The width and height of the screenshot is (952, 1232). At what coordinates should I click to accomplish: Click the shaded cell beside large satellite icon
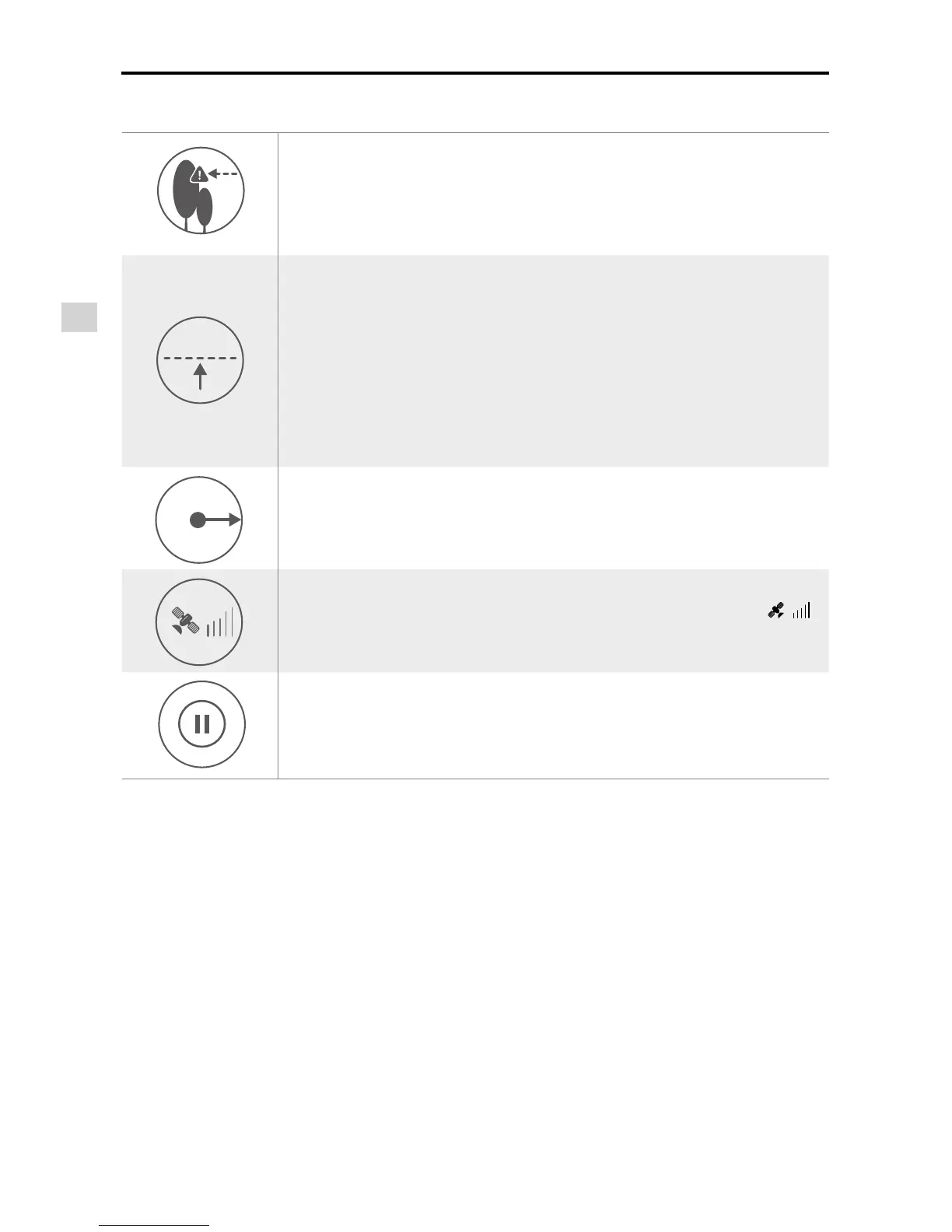[x=513, y=621]
